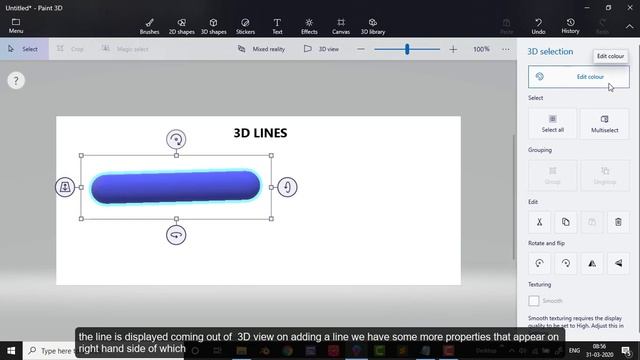
Task: Collapse the ribbon with the chevron
Action: pos(629,26)
